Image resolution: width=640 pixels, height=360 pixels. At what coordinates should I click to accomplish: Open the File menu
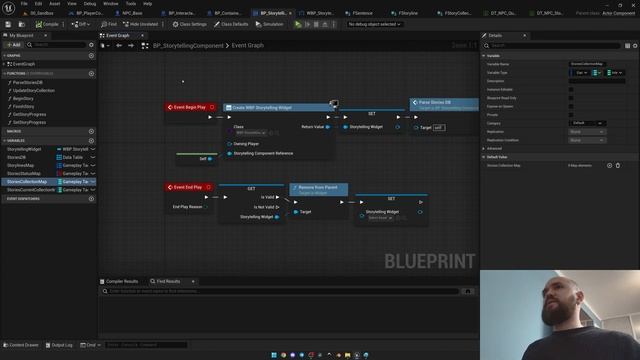[x=24, y=4]
